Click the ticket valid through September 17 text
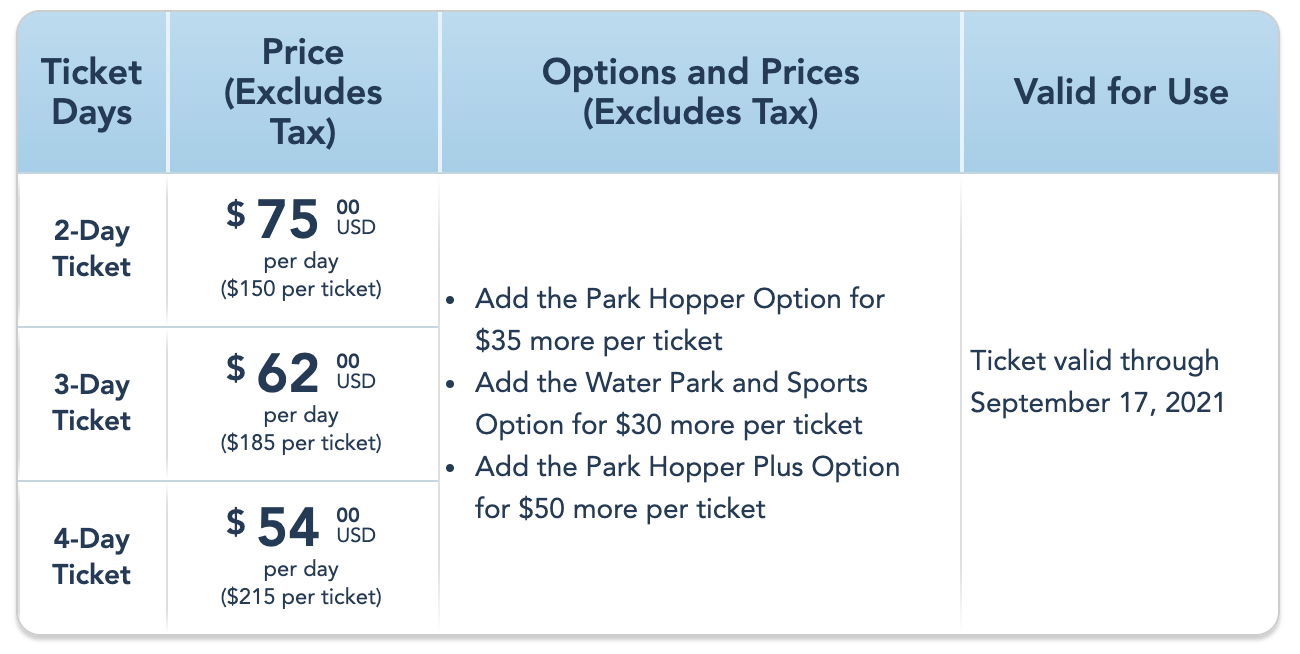 point(1095,382)
